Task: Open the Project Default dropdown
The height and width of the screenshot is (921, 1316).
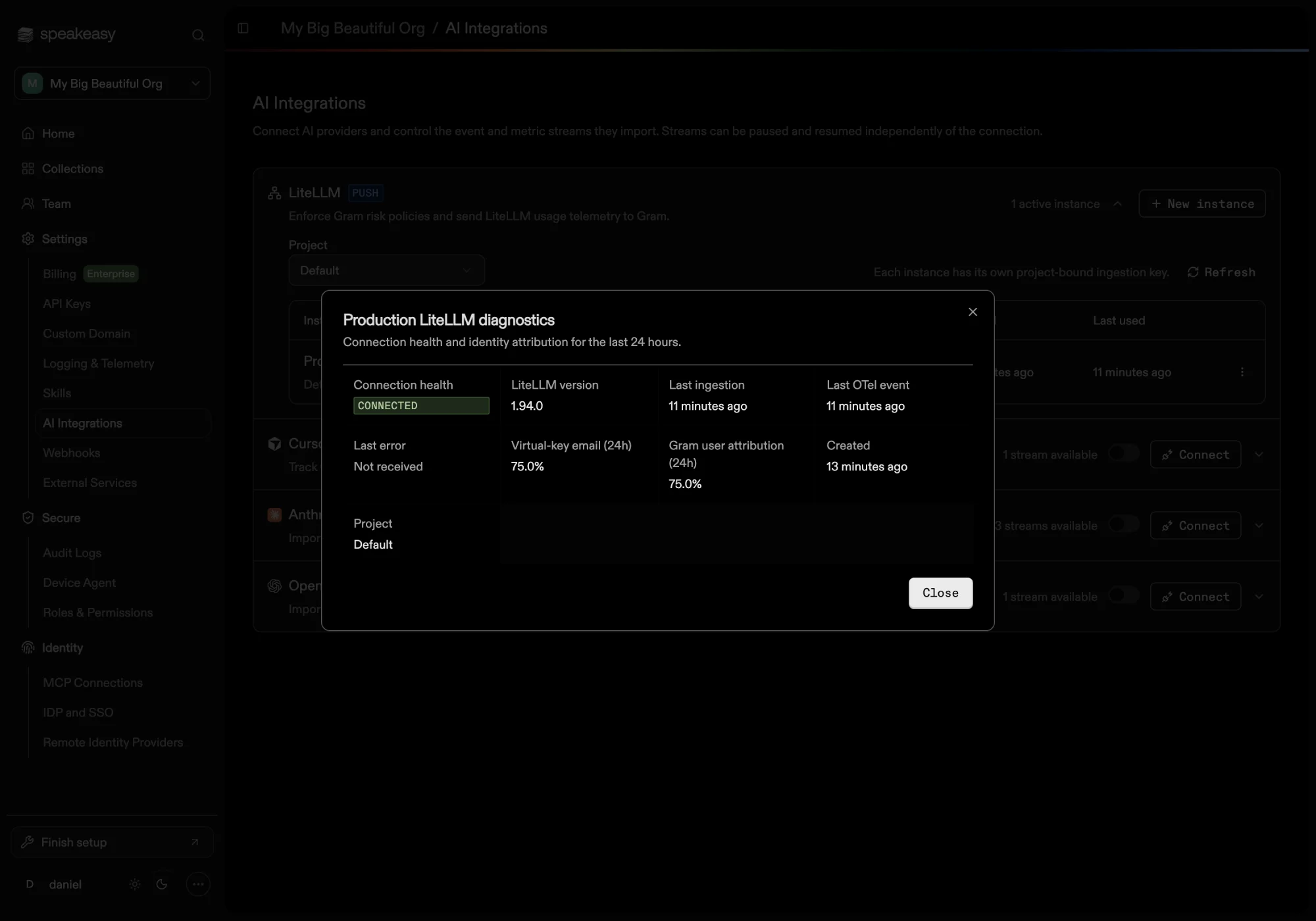Action: [x=387, y=270]
